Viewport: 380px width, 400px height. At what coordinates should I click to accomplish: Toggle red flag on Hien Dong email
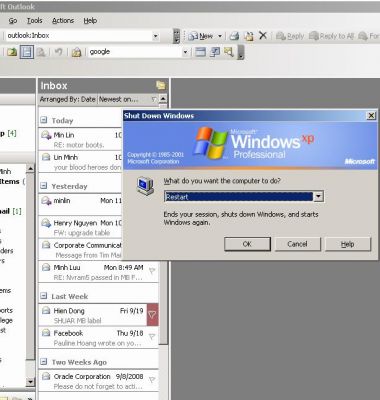point(152,315)
